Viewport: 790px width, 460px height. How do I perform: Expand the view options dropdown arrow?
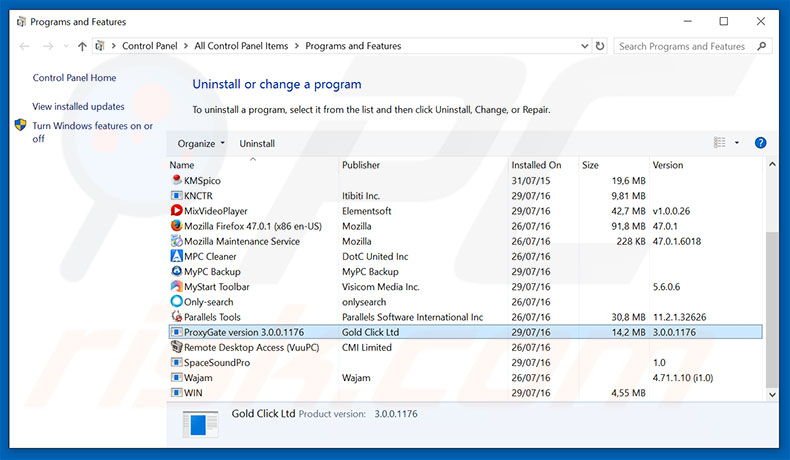737,143
